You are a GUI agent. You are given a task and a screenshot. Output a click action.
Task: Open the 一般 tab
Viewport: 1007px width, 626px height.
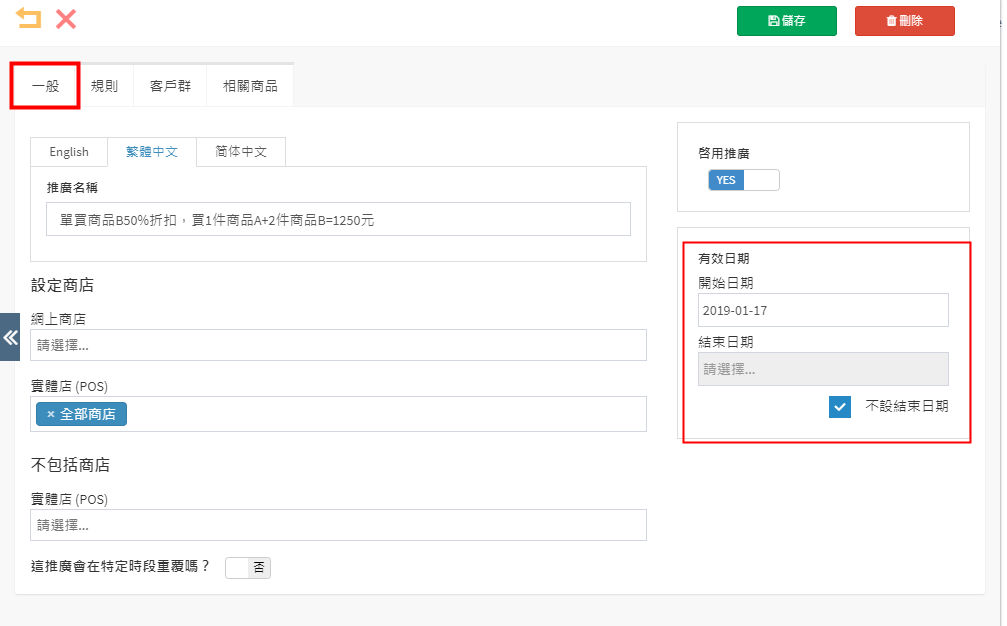[45, 85]
